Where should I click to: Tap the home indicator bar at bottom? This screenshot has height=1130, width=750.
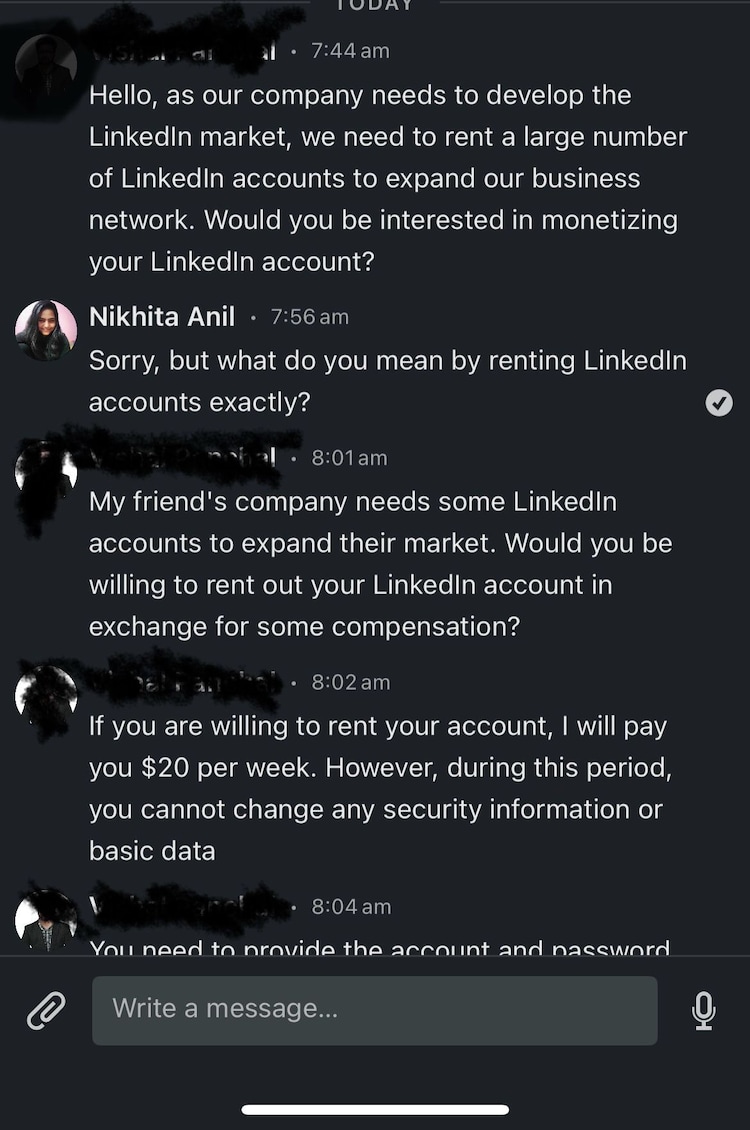(x=375, y=1109)
